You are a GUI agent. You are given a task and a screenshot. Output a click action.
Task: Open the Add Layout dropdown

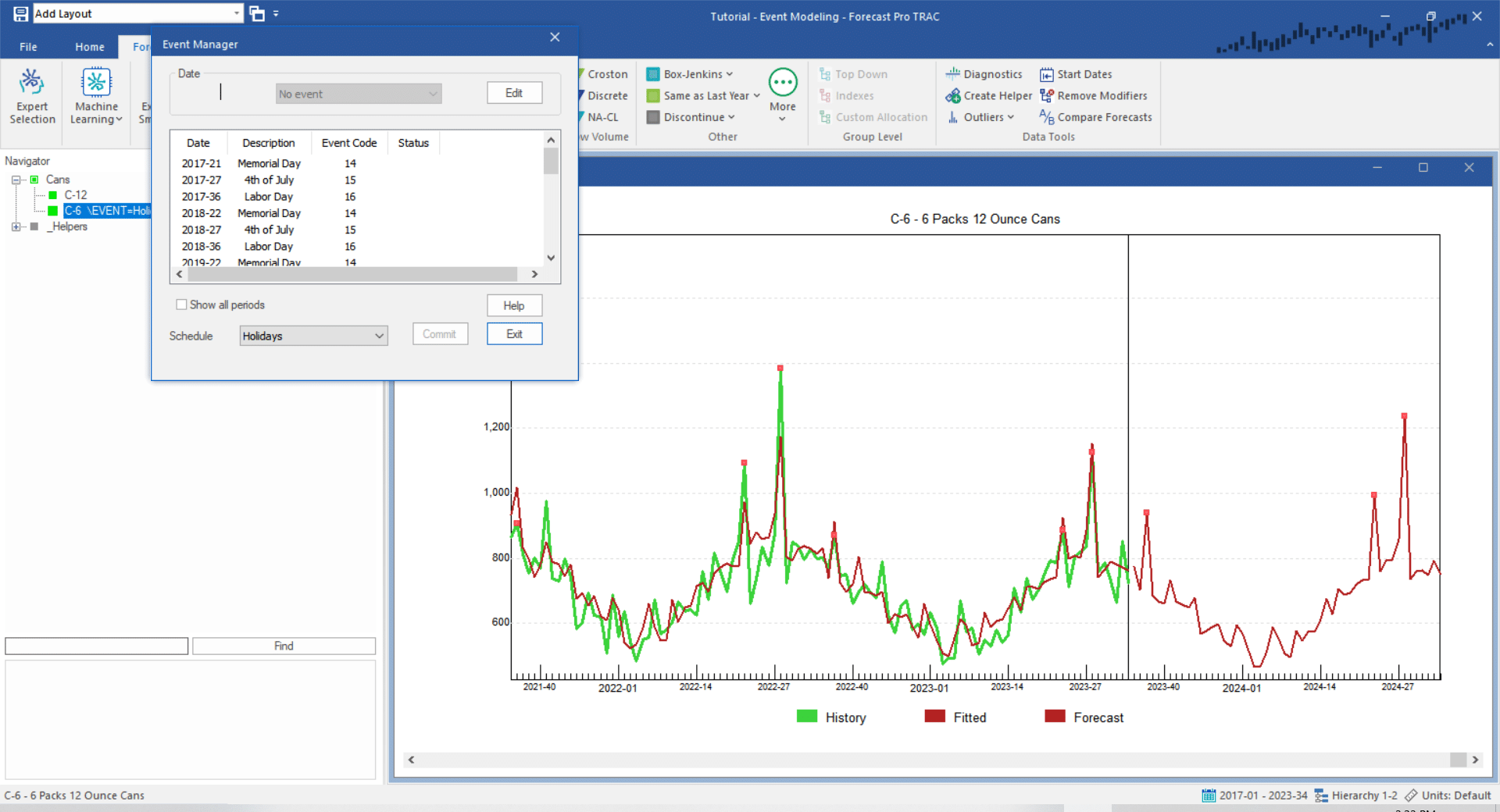pyautogui.click(x=237, y=13)
